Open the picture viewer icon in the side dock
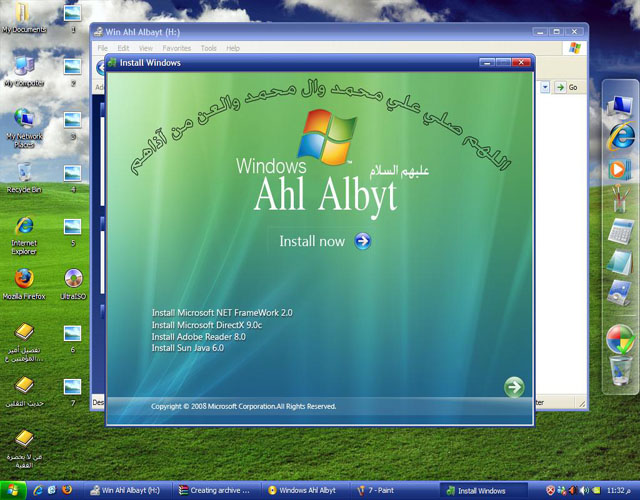 (x=620, y=292)
